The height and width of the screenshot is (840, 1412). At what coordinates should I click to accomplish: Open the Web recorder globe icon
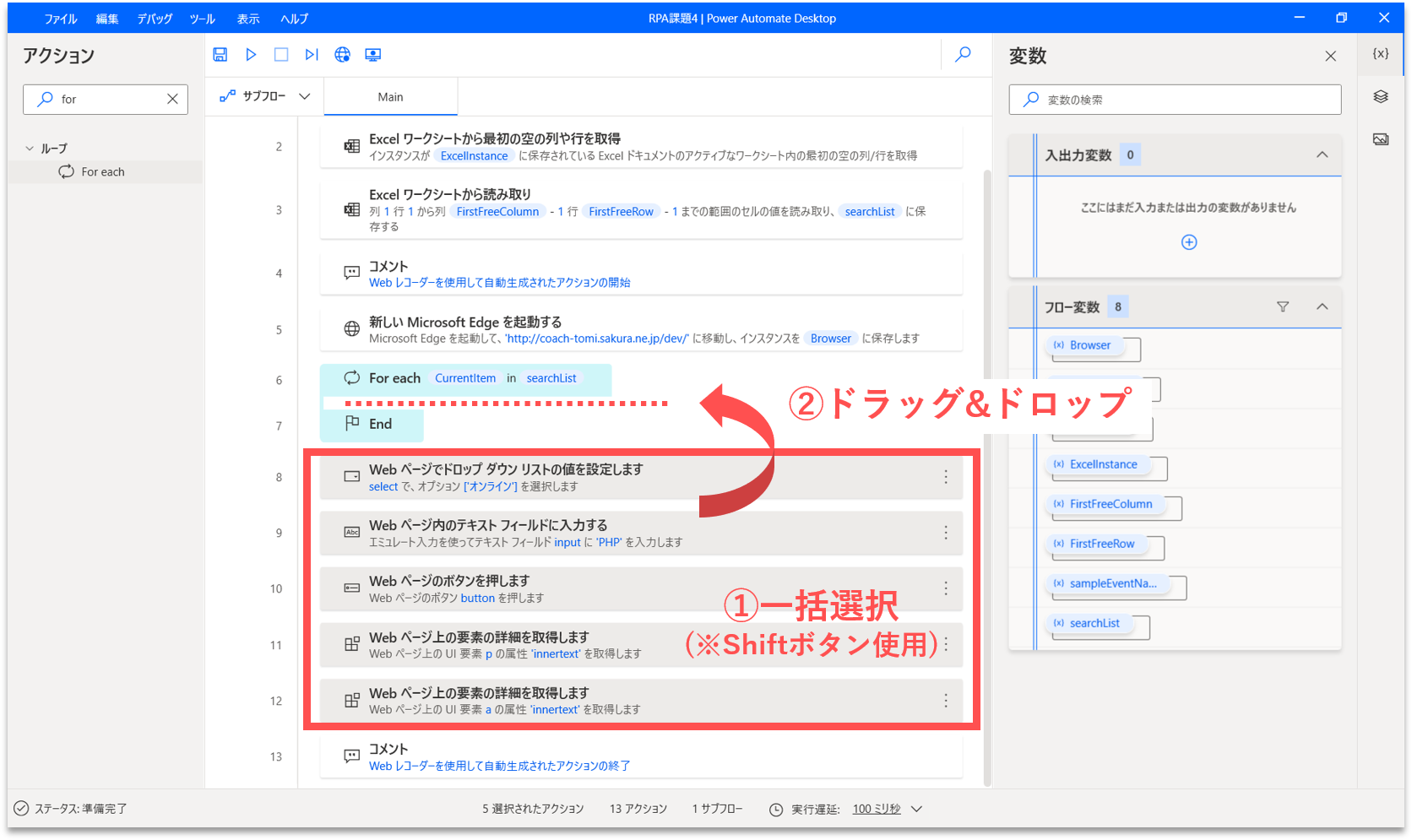tap(342, 55)
